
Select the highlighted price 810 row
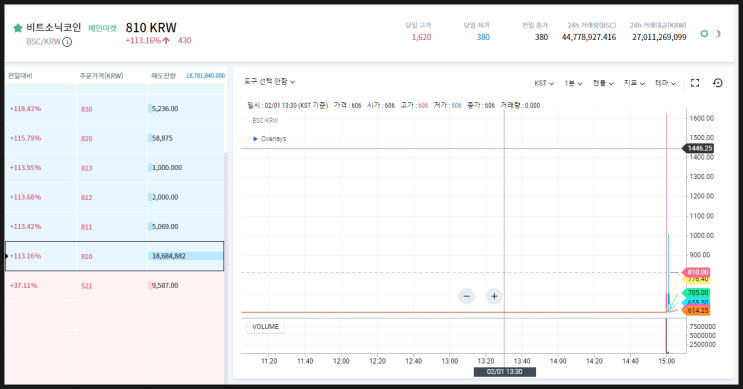click(x=115, y=256)
